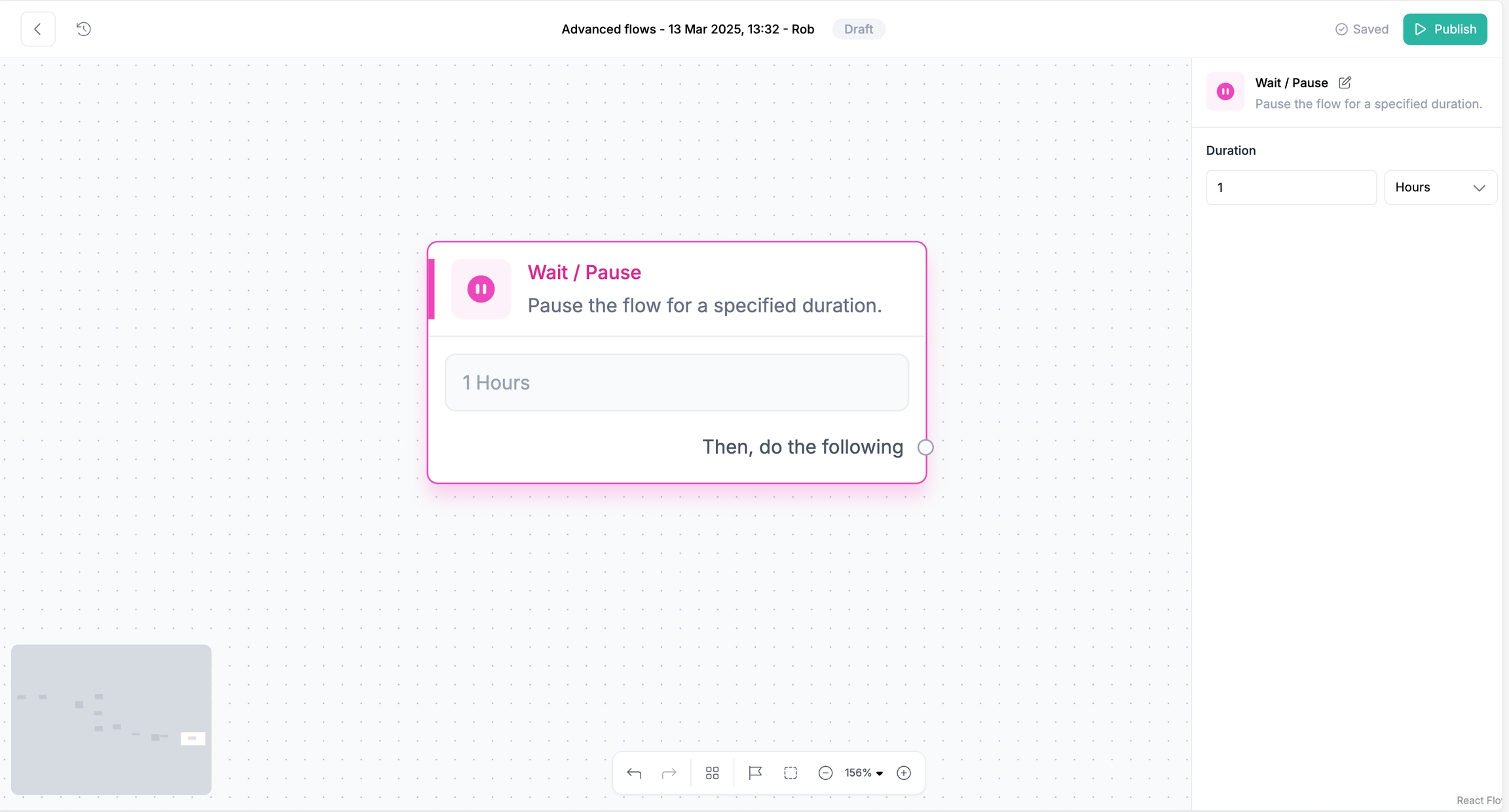Click the undo arrow in bottom toolbar

tap(634, 773)
